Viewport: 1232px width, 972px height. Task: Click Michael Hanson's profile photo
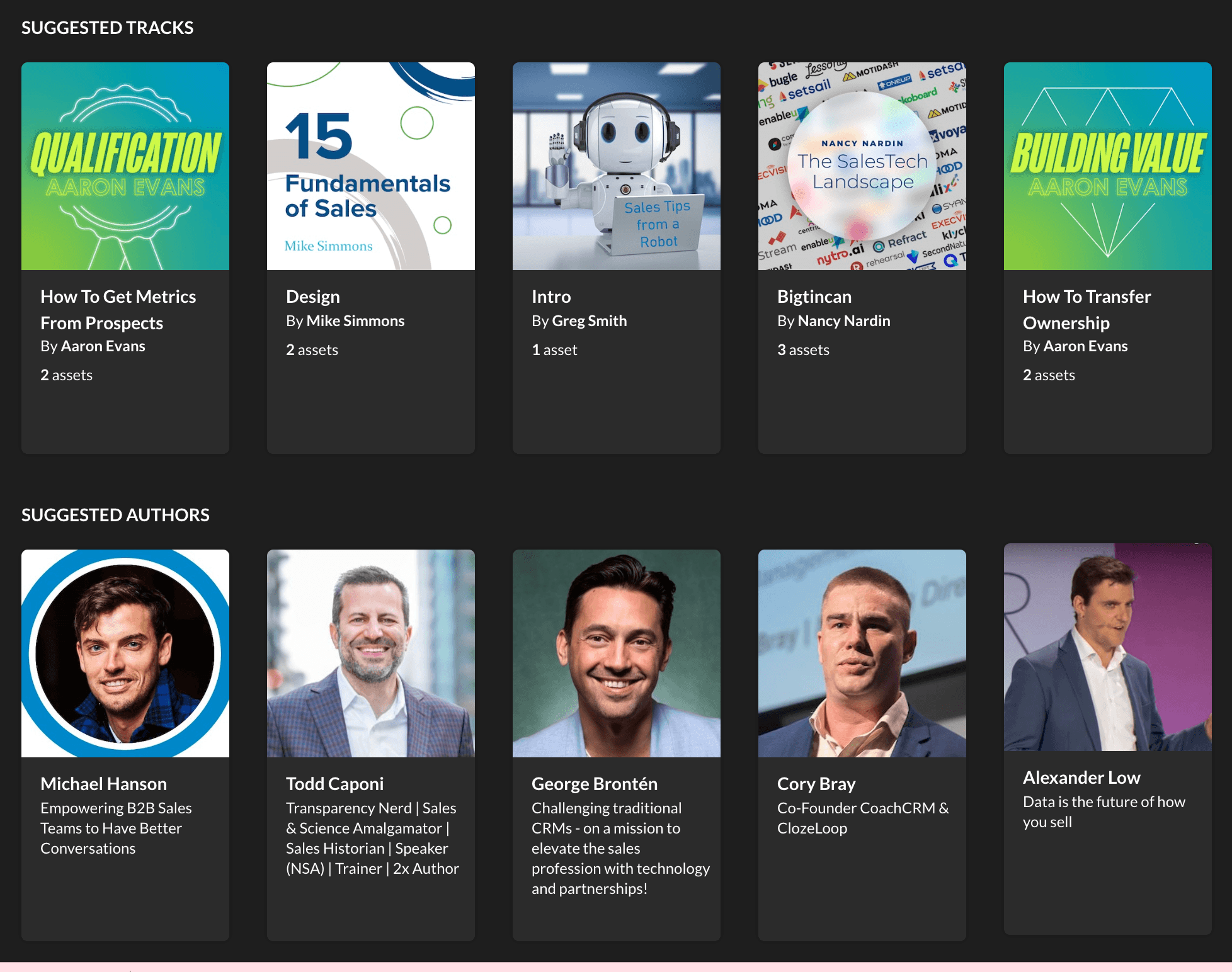coord(125,653)
